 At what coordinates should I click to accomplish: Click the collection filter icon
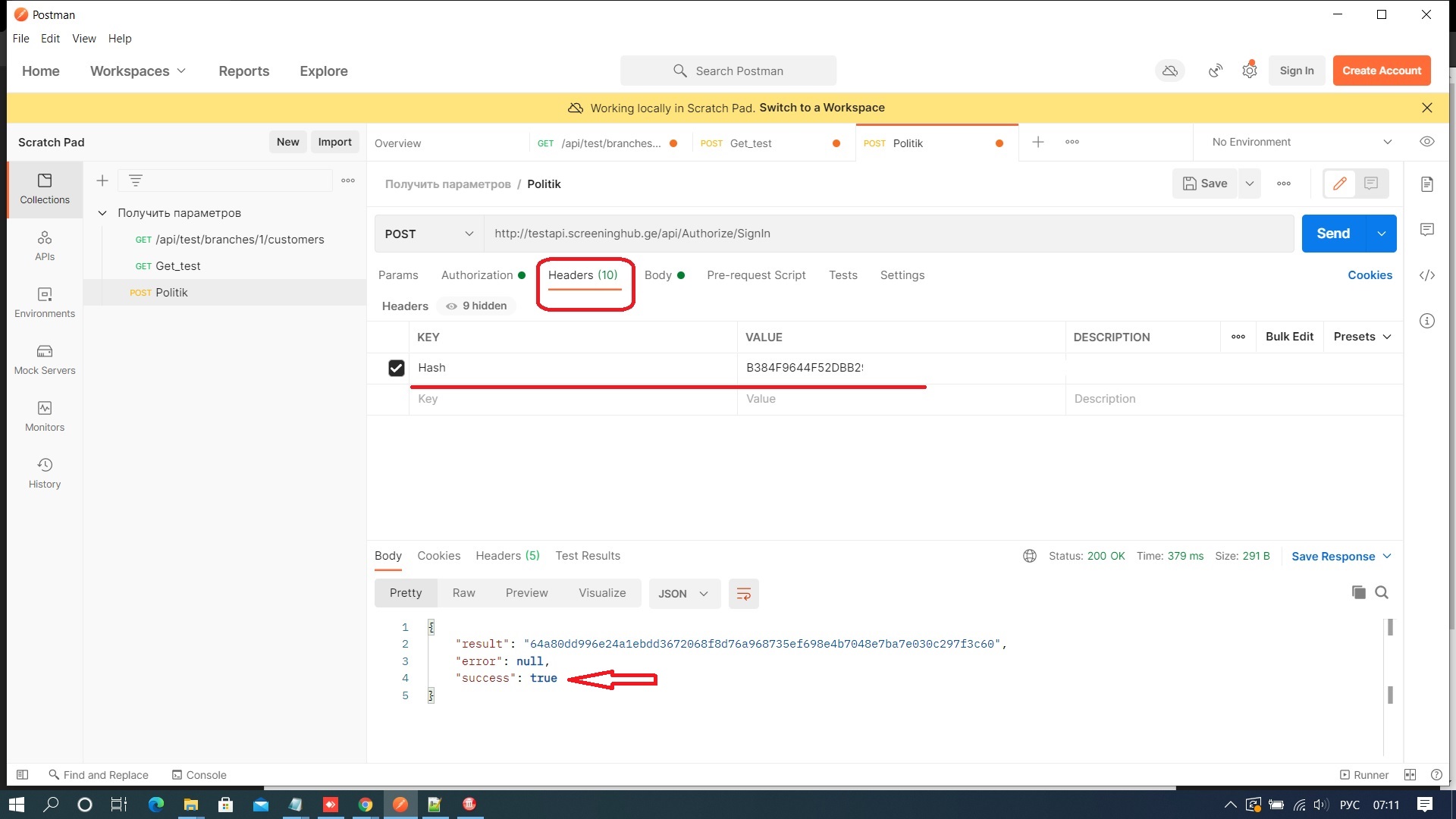coord(136,180)
